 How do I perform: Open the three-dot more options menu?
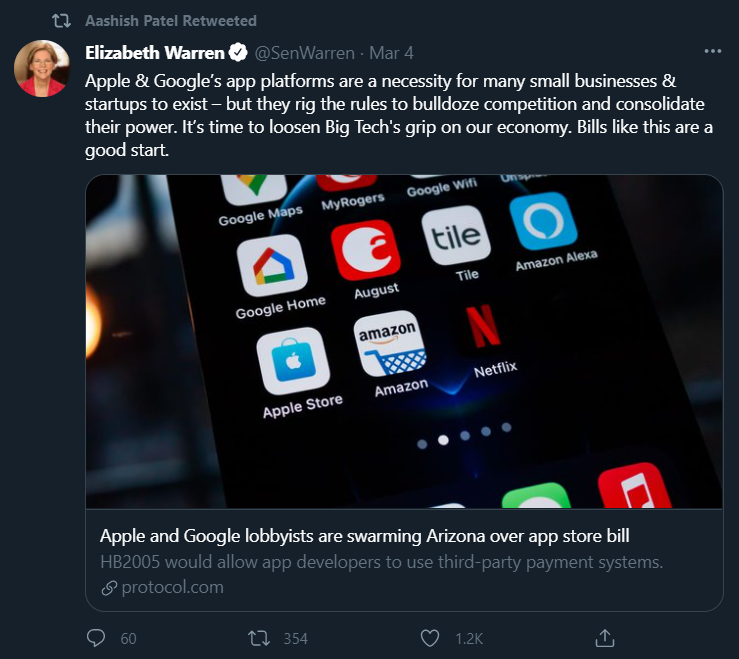(713, 51)
